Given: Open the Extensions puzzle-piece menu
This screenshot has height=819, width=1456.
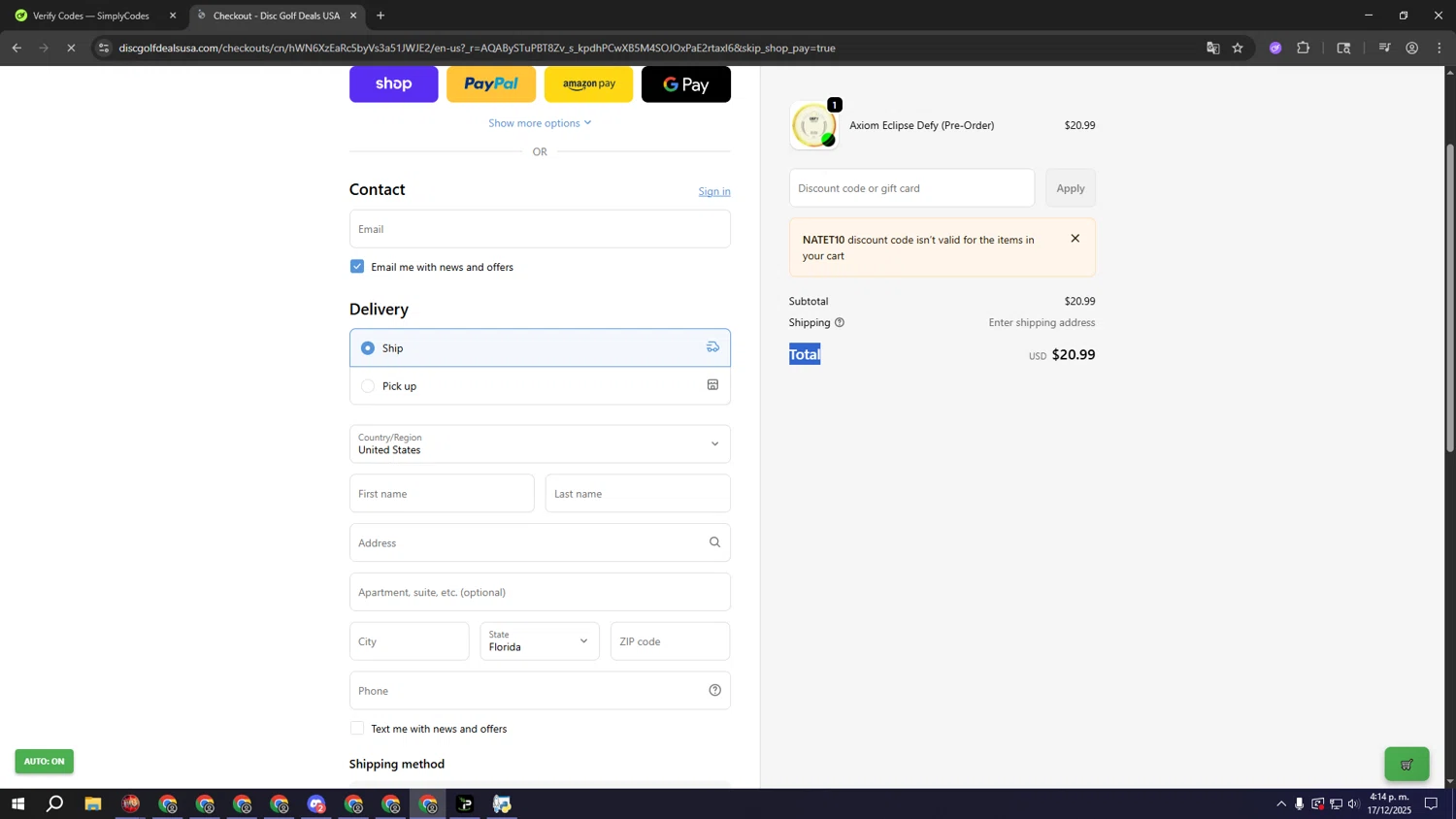Looking at the screenshot, I should (x=1304, y=48).
